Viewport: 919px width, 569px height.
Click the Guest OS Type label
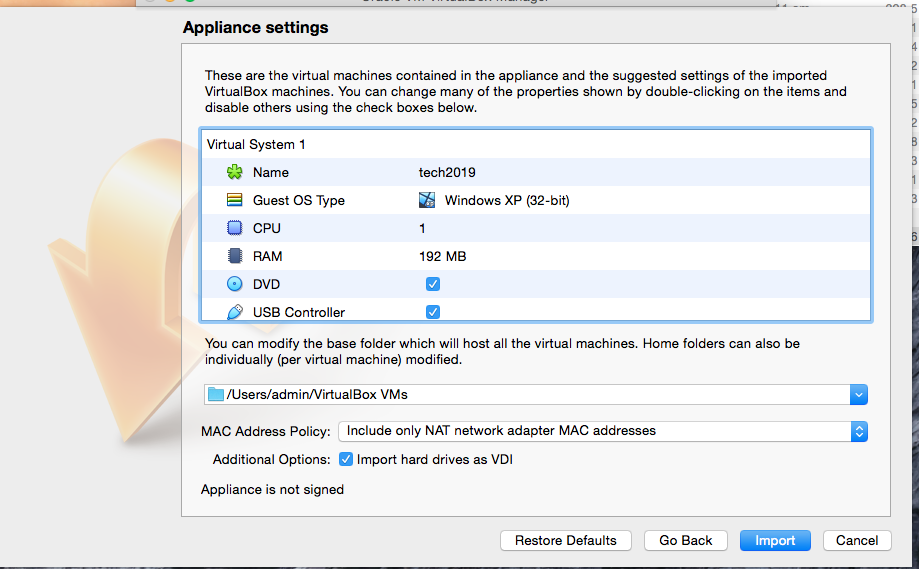click(299, 200)
